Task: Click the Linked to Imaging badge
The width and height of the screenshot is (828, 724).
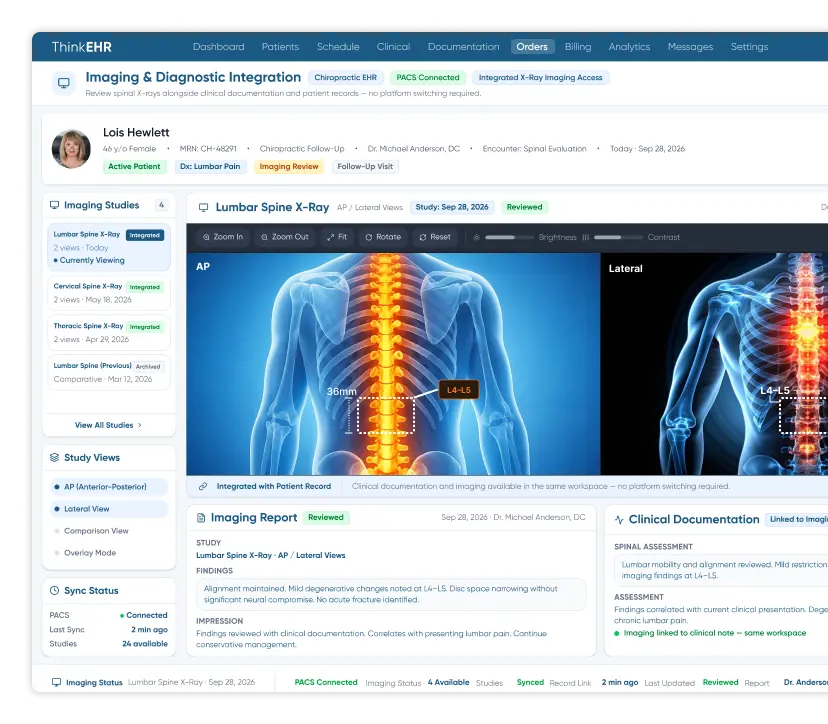Action: pos(797,520)
